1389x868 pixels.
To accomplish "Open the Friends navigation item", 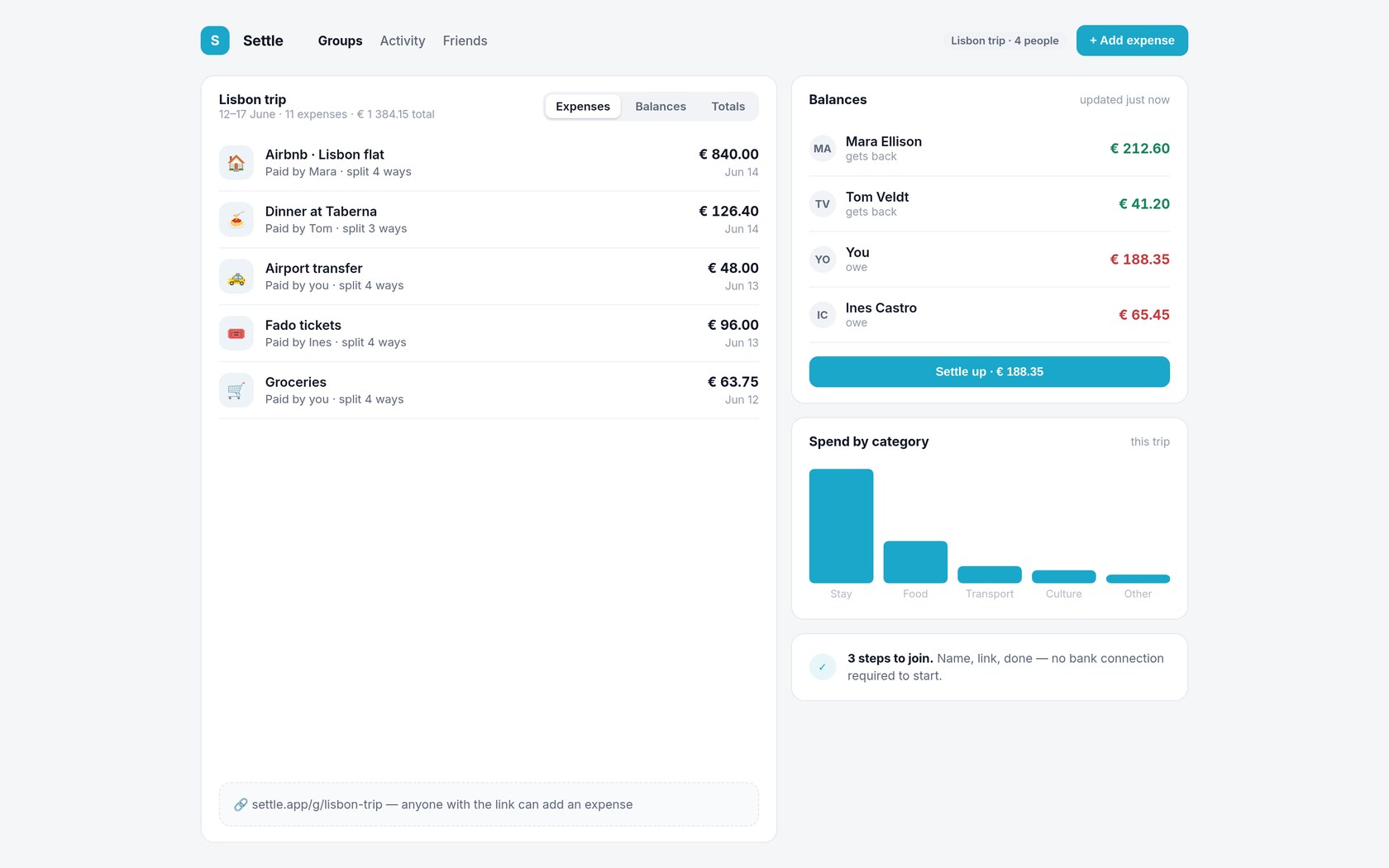I will [x=465, y=41].
